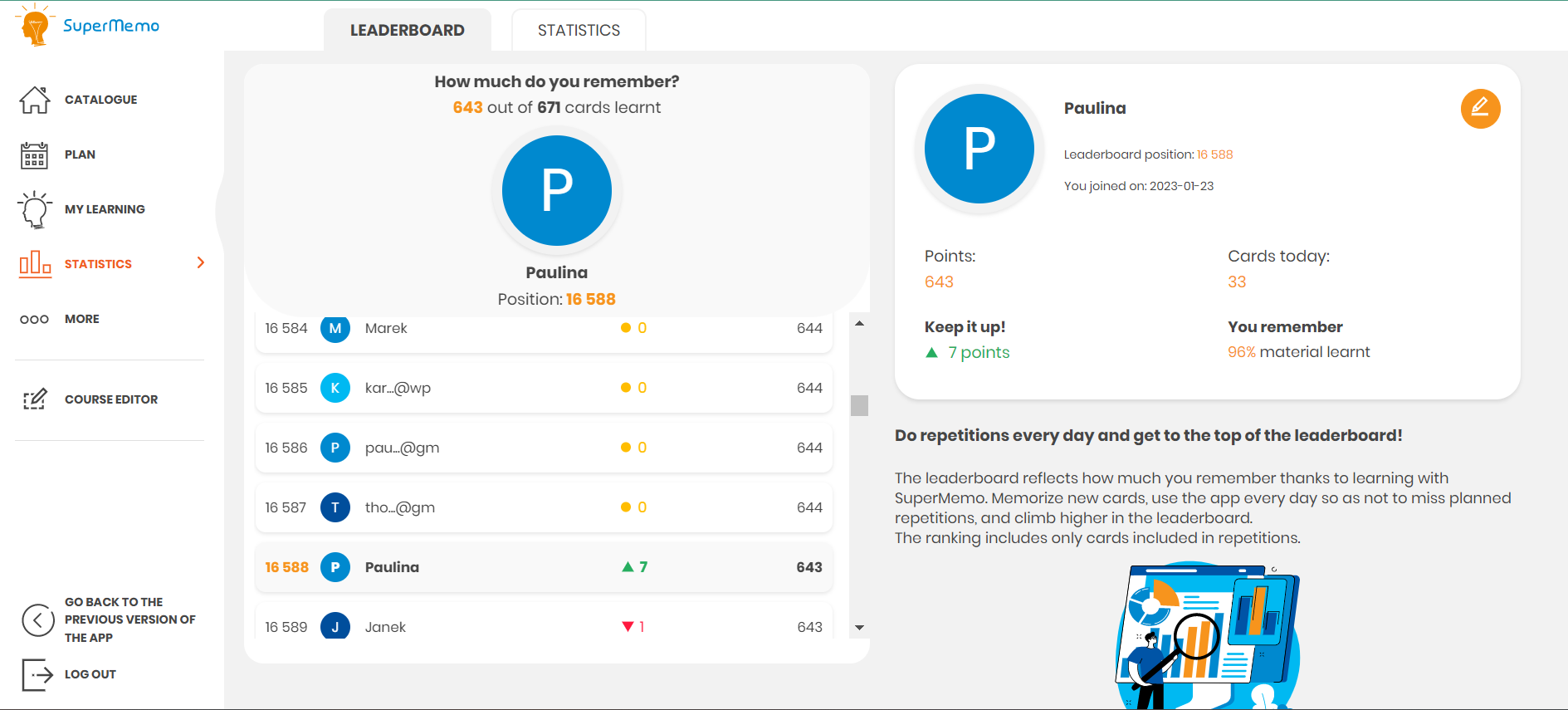Click the red down-triangle in Janek's row
The image size is (1568, 710).
[x=628, y=627]
